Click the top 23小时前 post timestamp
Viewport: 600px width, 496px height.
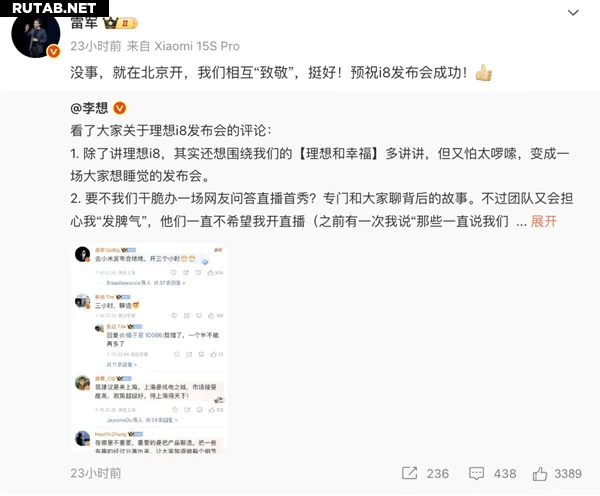[x=96, y=46]
